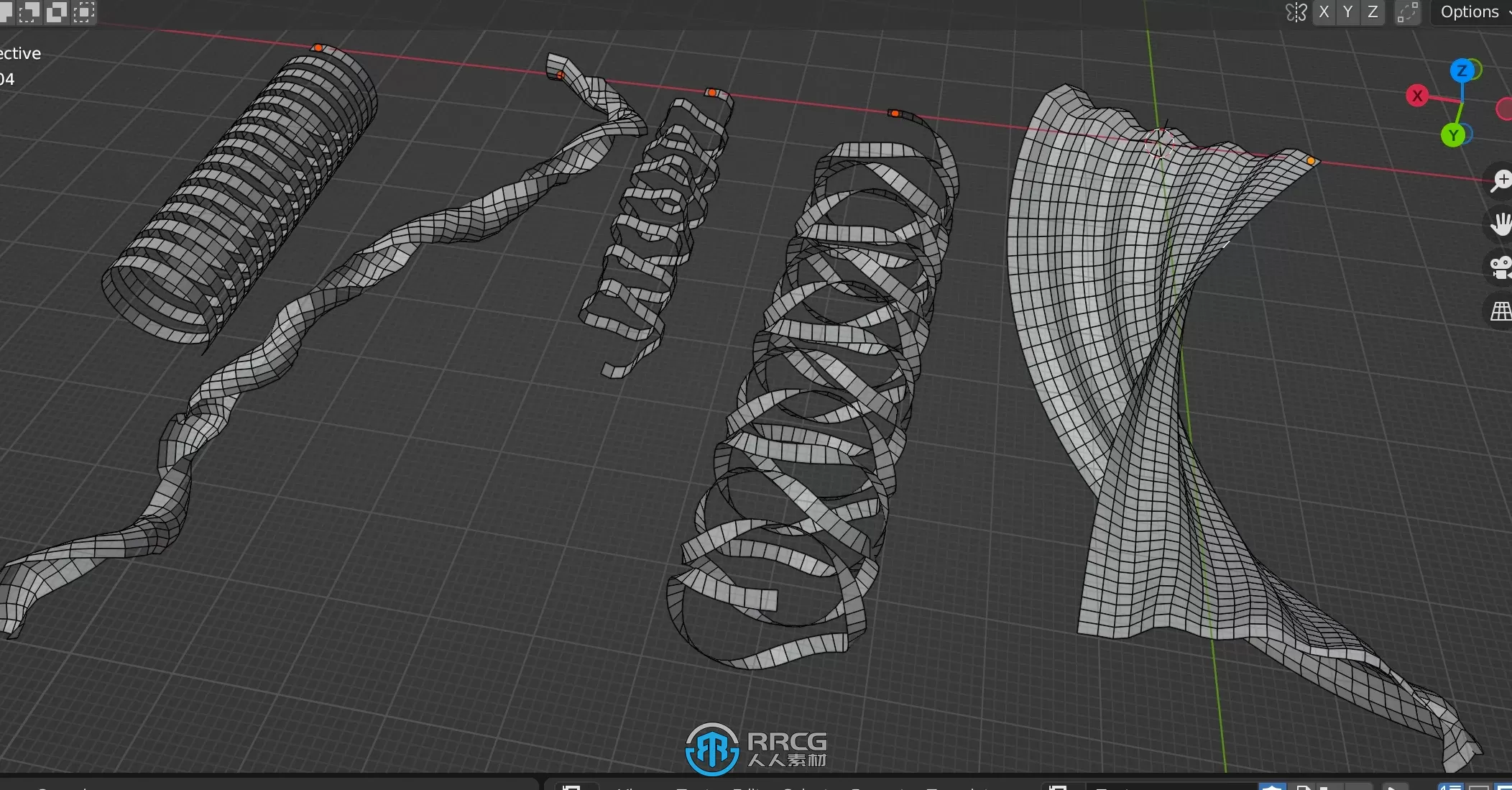Click the hollow blue negative-Z gizmo circle
Image resolution: width=1512 pixels, height=790 pixels.
point(1467,134)
